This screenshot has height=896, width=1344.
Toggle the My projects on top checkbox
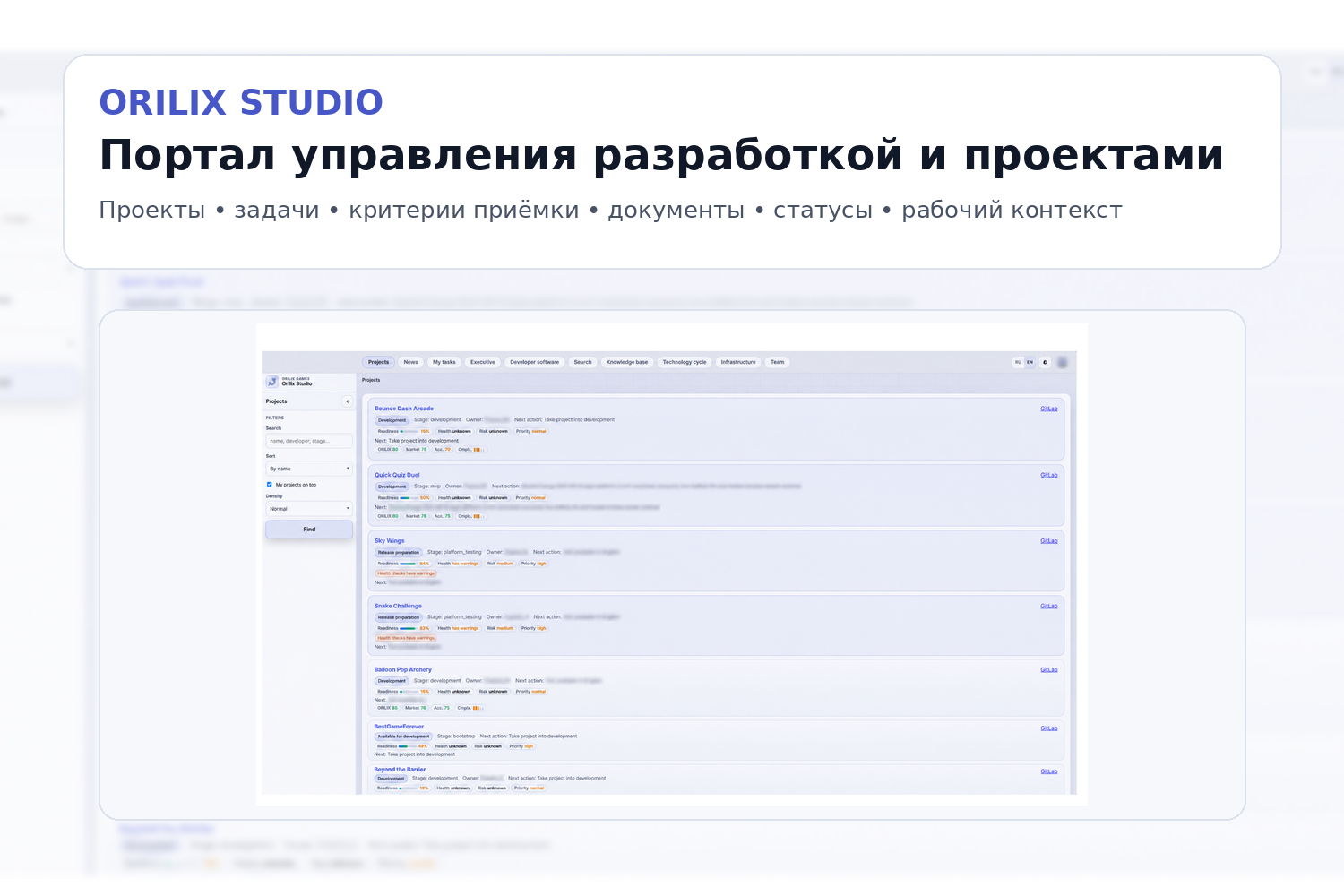pos(269,485)
